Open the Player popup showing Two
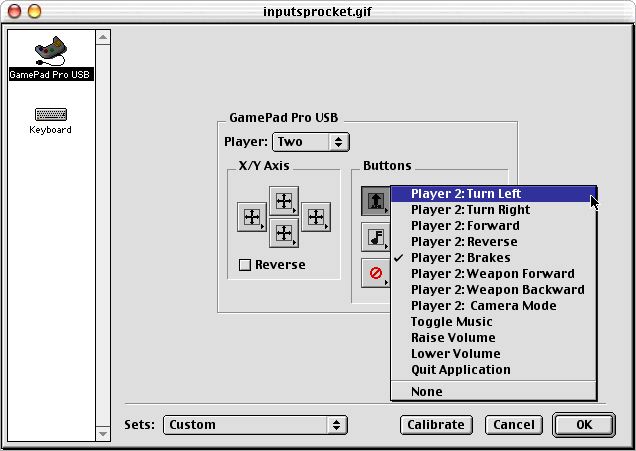 pyautogui.click(x=310, y=142)
